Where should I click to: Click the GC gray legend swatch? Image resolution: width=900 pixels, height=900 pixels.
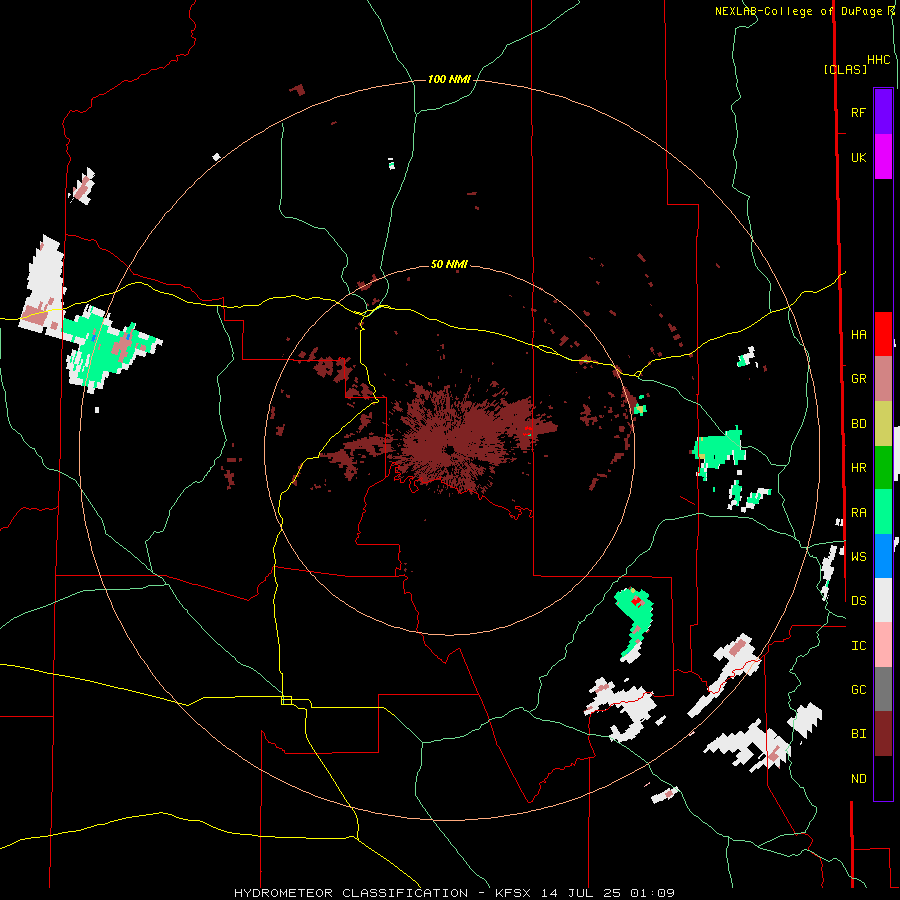pos(883,689)
